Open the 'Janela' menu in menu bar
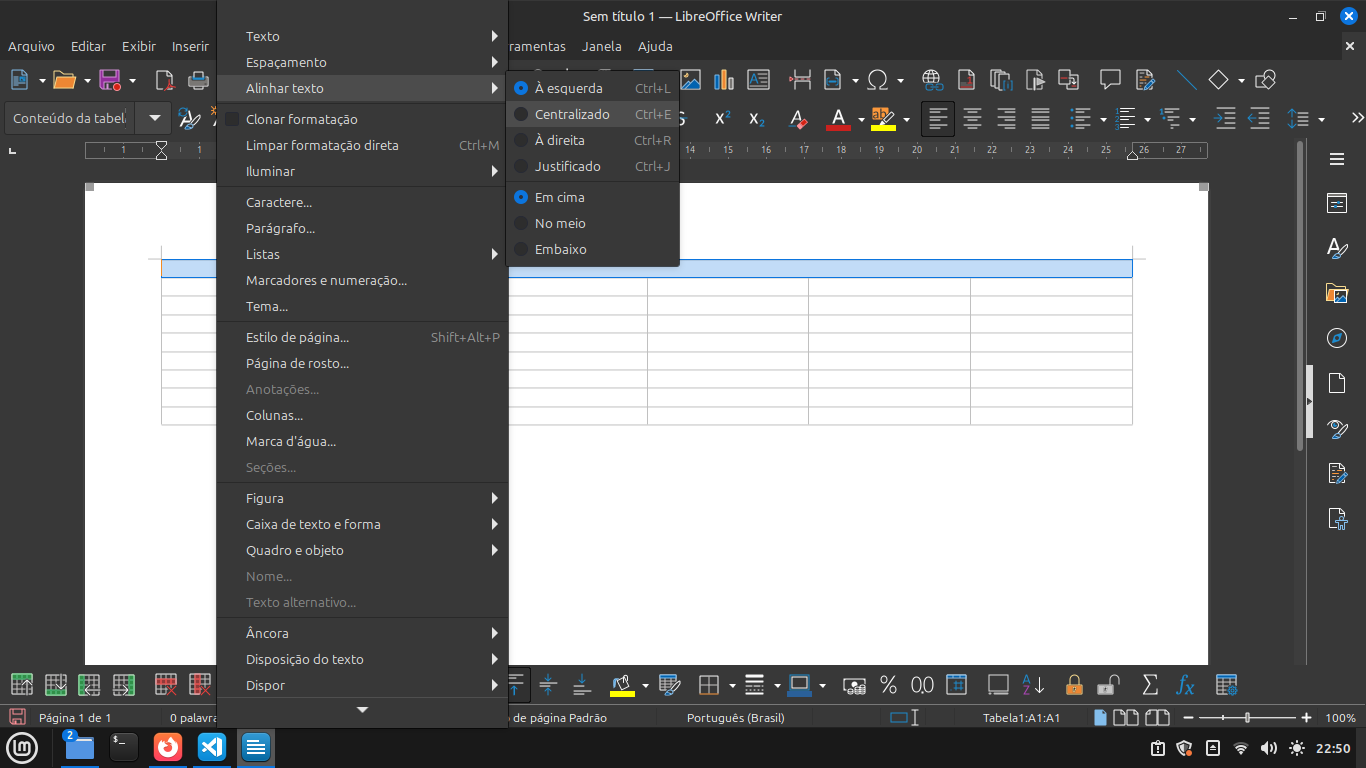Screen dimensions: 1366x768 [x=602, y=46]
